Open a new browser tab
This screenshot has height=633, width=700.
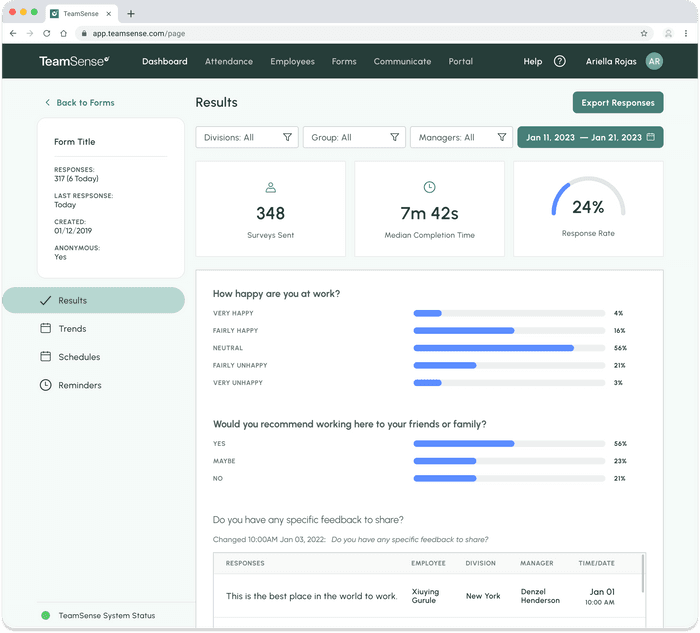(131, 14)
